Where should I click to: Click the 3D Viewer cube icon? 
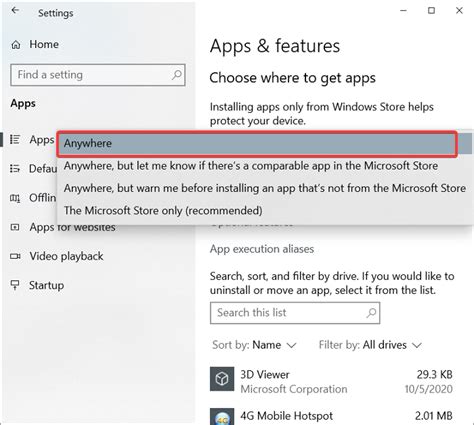[x=222, y=379]
